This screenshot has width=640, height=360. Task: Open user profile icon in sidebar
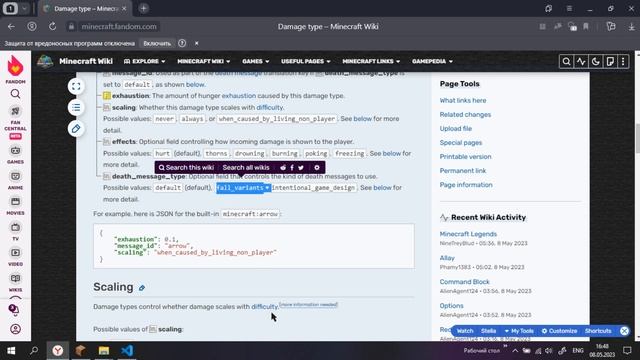click(x=15, y=329)
